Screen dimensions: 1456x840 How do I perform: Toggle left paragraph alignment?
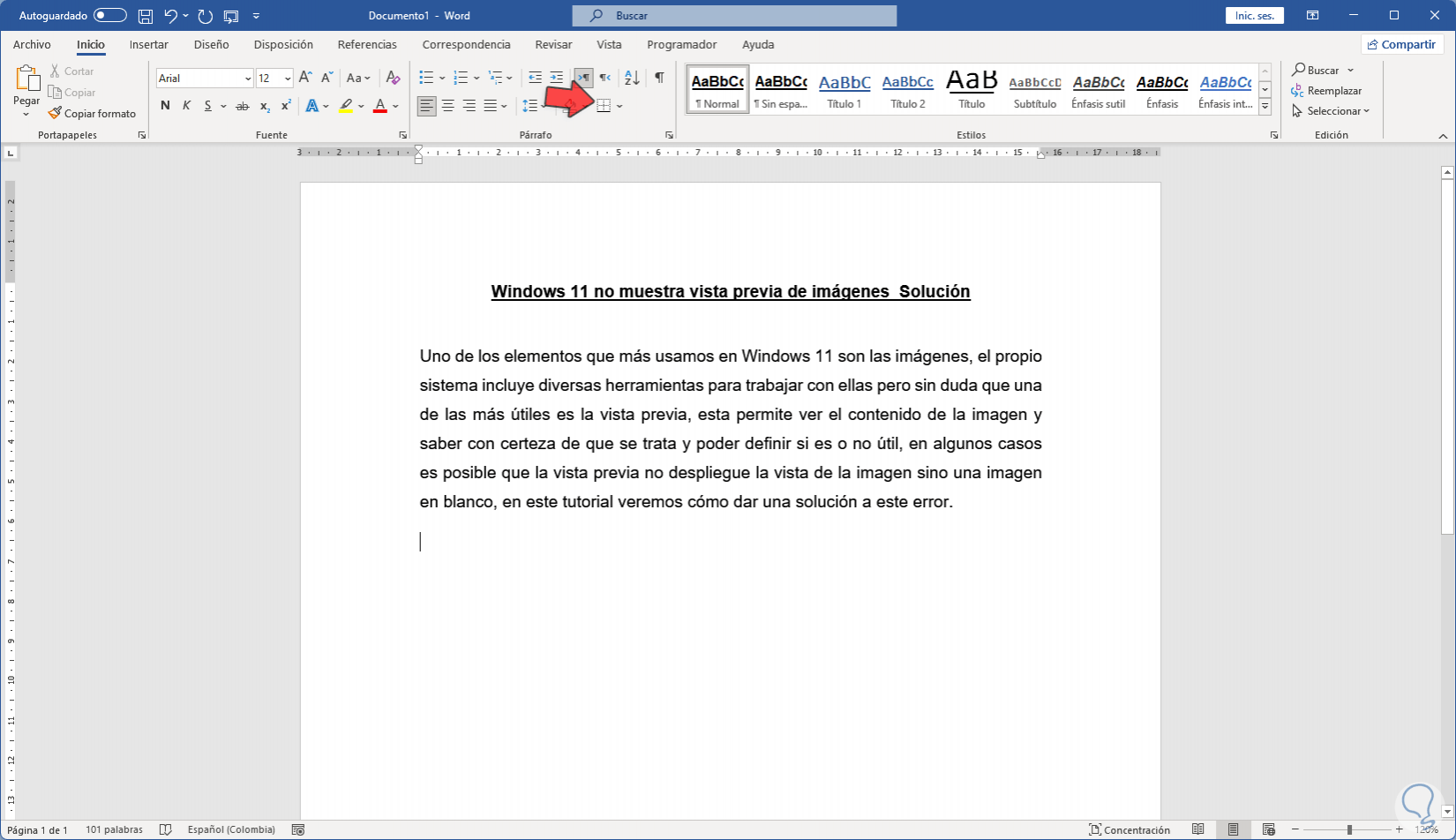(x=427, y=106)
